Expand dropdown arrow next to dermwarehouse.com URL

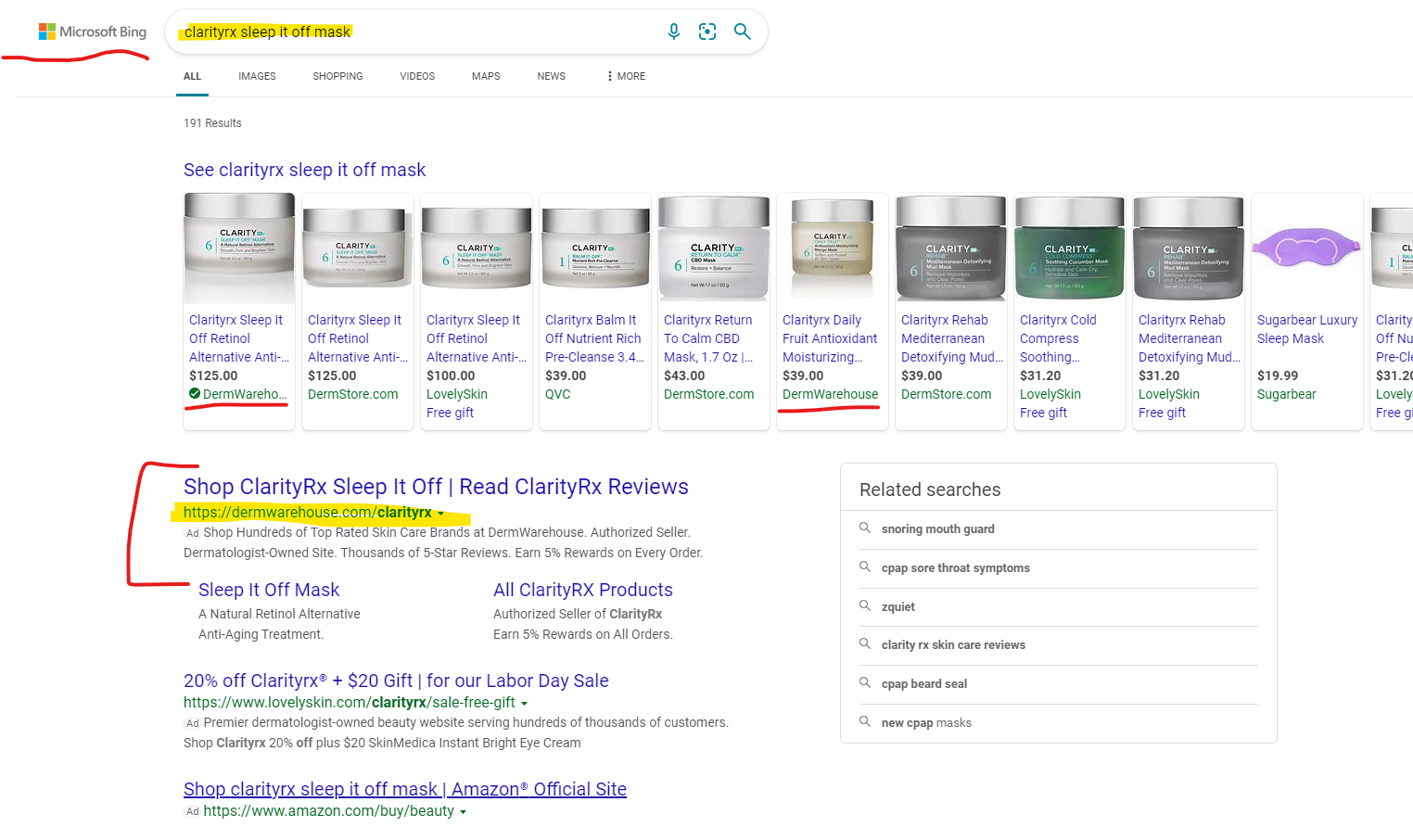point(441,514)
